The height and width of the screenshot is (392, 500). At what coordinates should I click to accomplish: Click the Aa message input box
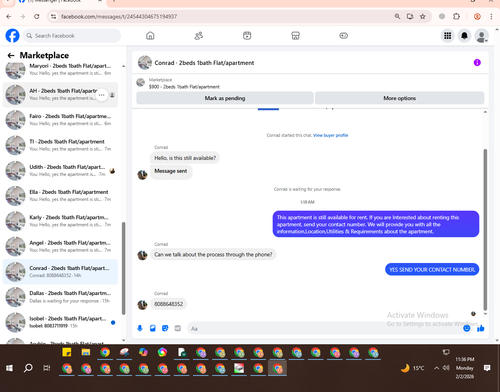pos(325,329)
